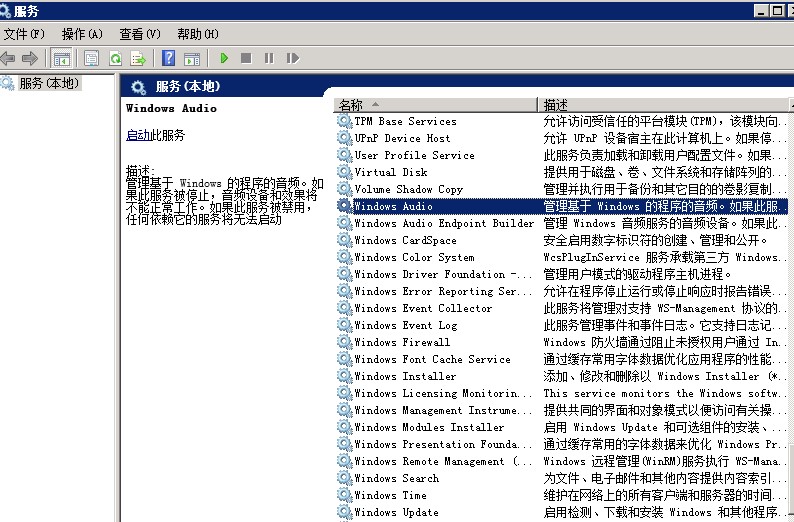Open the 操作(A) menu
The height and width of the screenshot is (522, 794).
click(x=82, y=34)
